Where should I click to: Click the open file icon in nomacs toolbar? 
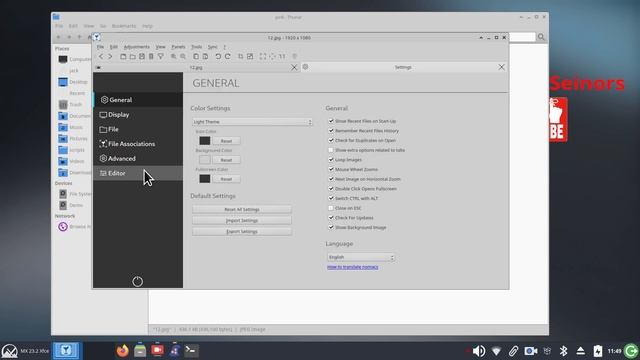point(123,56)
